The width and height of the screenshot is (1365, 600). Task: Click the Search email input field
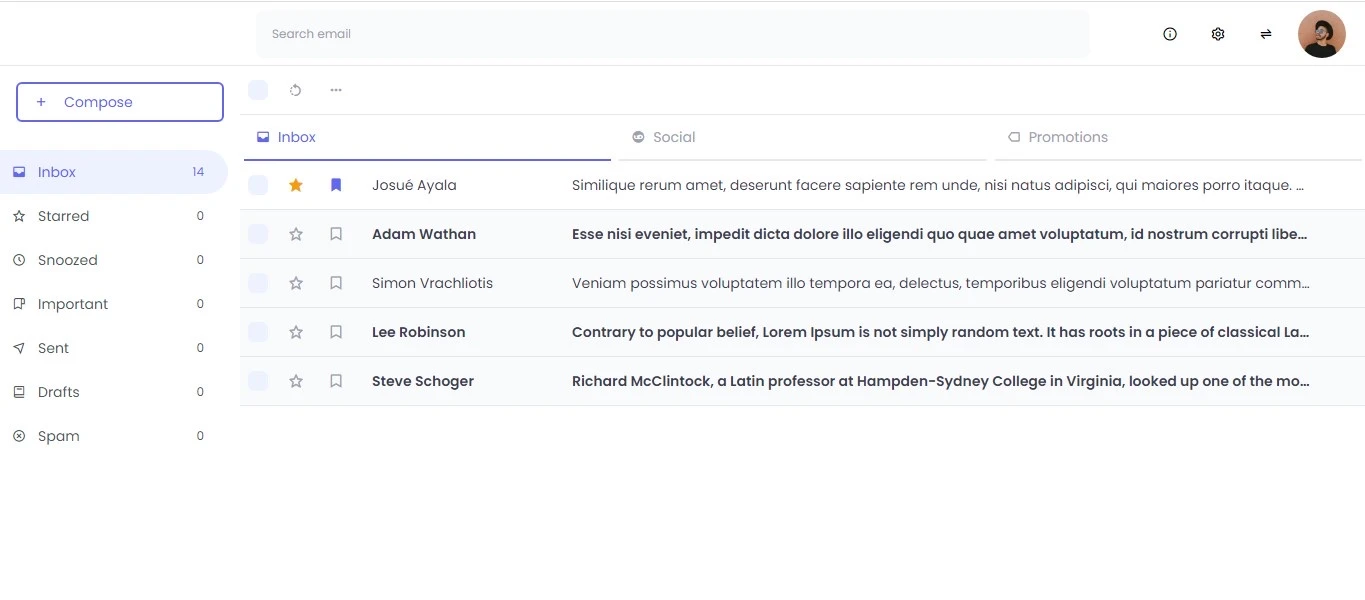[673, 34]
